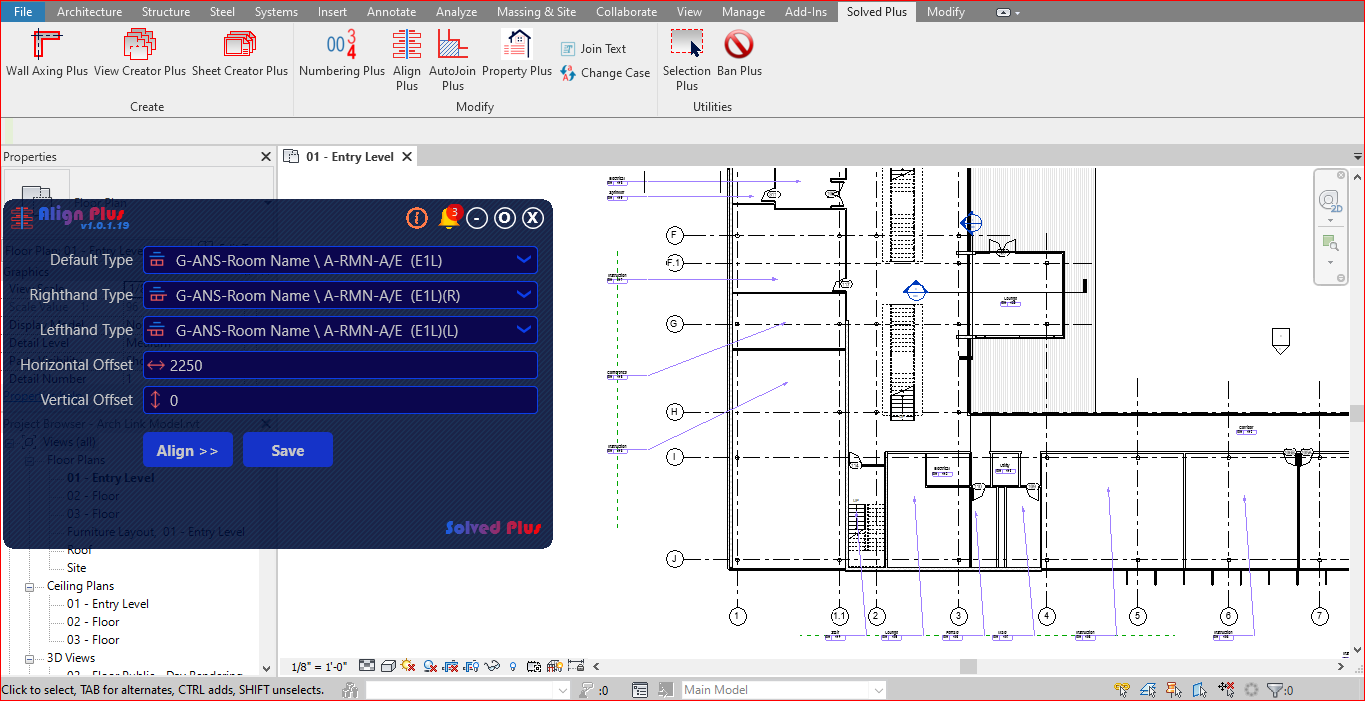1365x701 pixels.
Task: Start the Numbering Plus tool
Action: [x=341, y=53]
